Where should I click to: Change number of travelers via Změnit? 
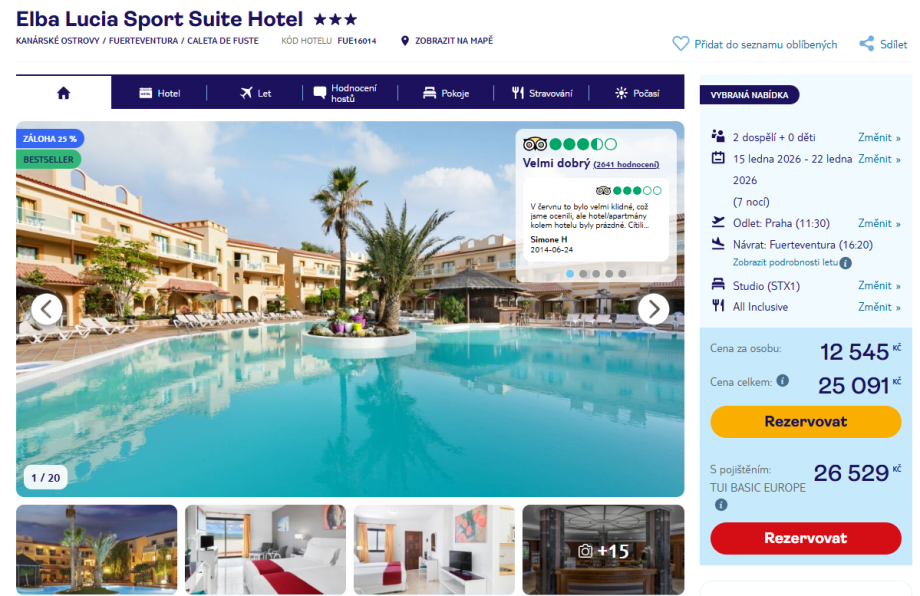pyautogui.click(x=879, y=137)
